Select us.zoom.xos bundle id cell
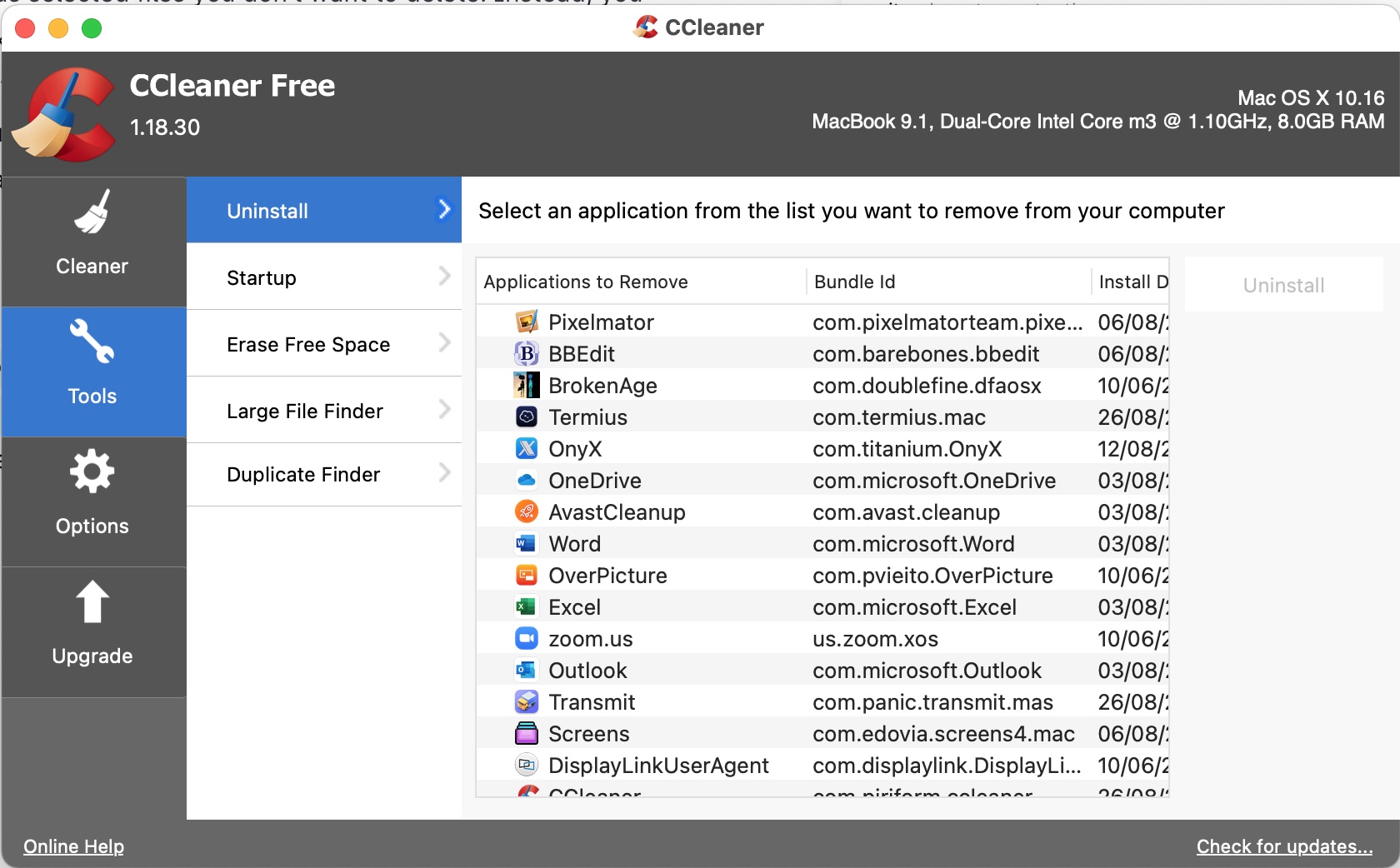 tap(875, 638)
